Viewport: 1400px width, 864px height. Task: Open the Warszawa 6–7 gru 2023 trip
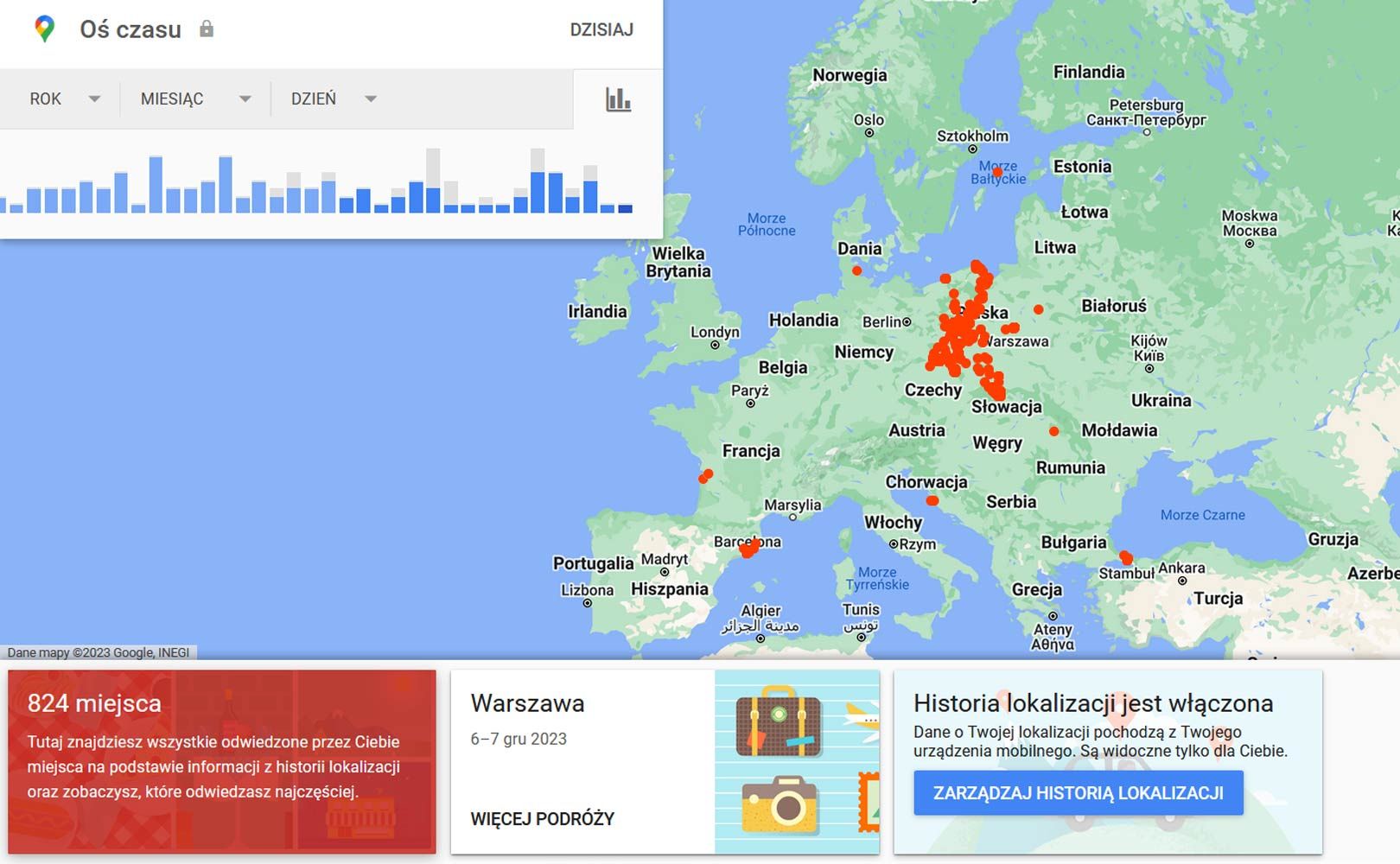[x=665, y=761]
